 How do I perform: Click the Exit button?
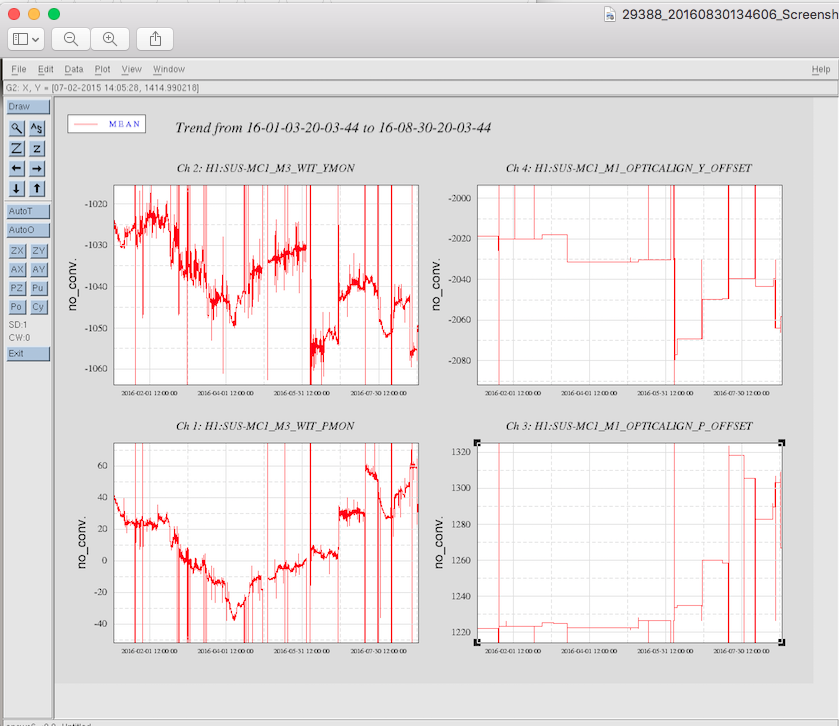(28, 354)
